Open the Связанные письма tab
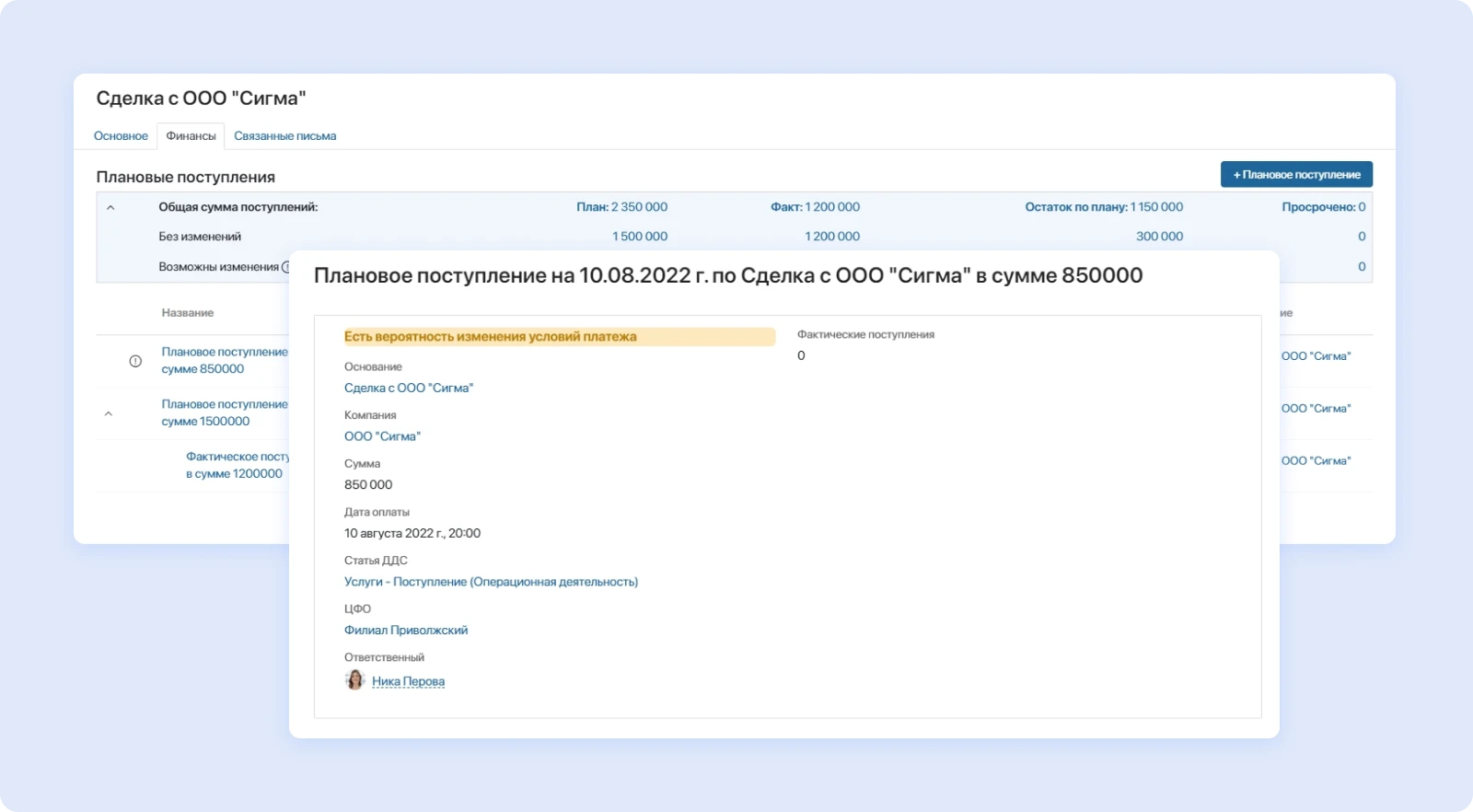The image size is (1473, 812). (x=284, y=136)
